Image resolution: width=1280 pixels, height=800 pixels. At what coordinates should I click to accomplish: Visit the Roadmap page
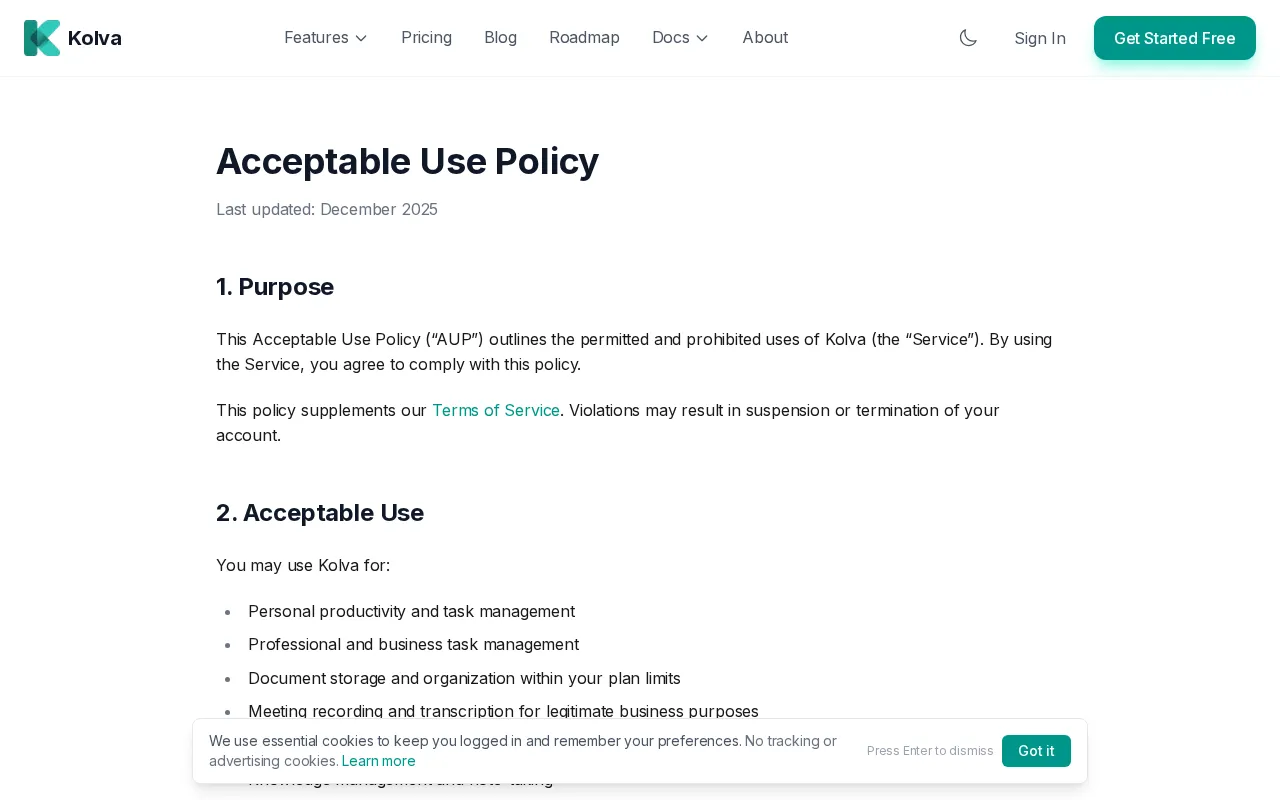(584, 38)
